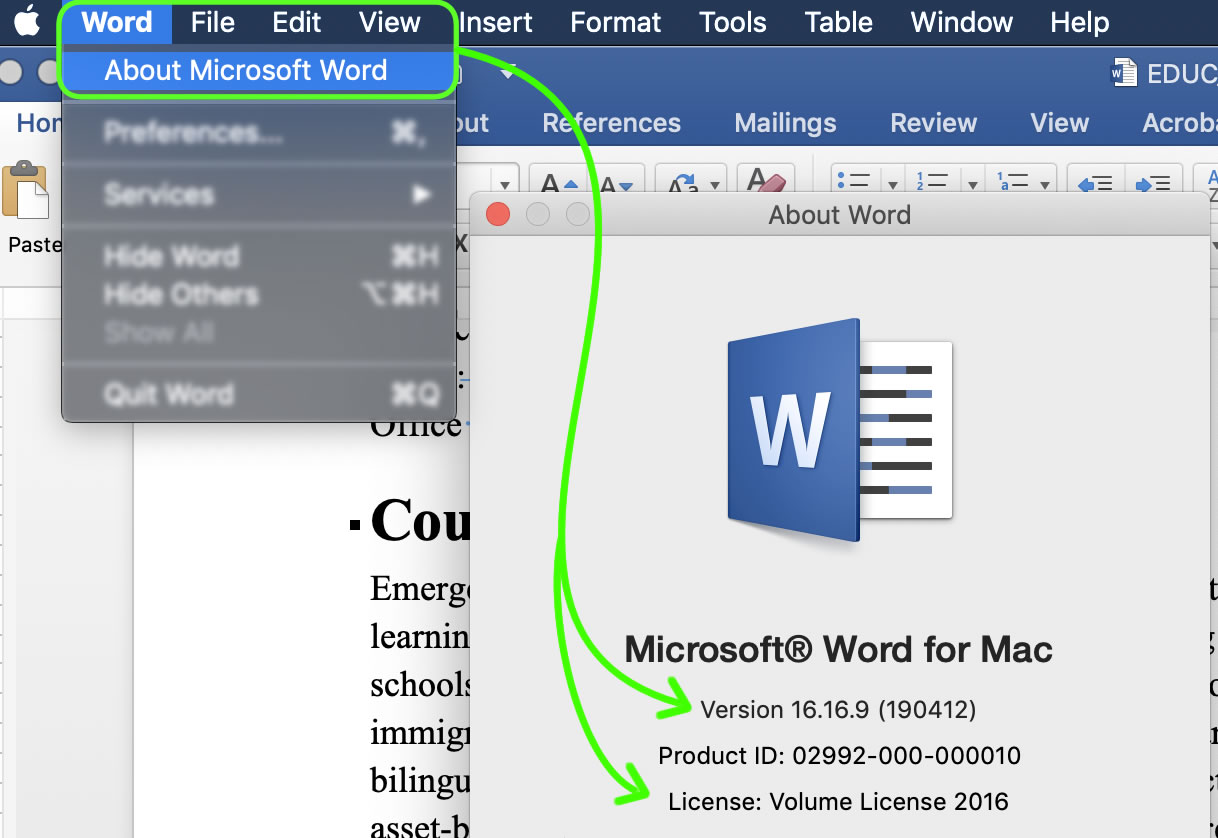Switch to the View ribbon tab
Screen dimensions: 1218x838
pyautogui.click(x=1059, y=123)
